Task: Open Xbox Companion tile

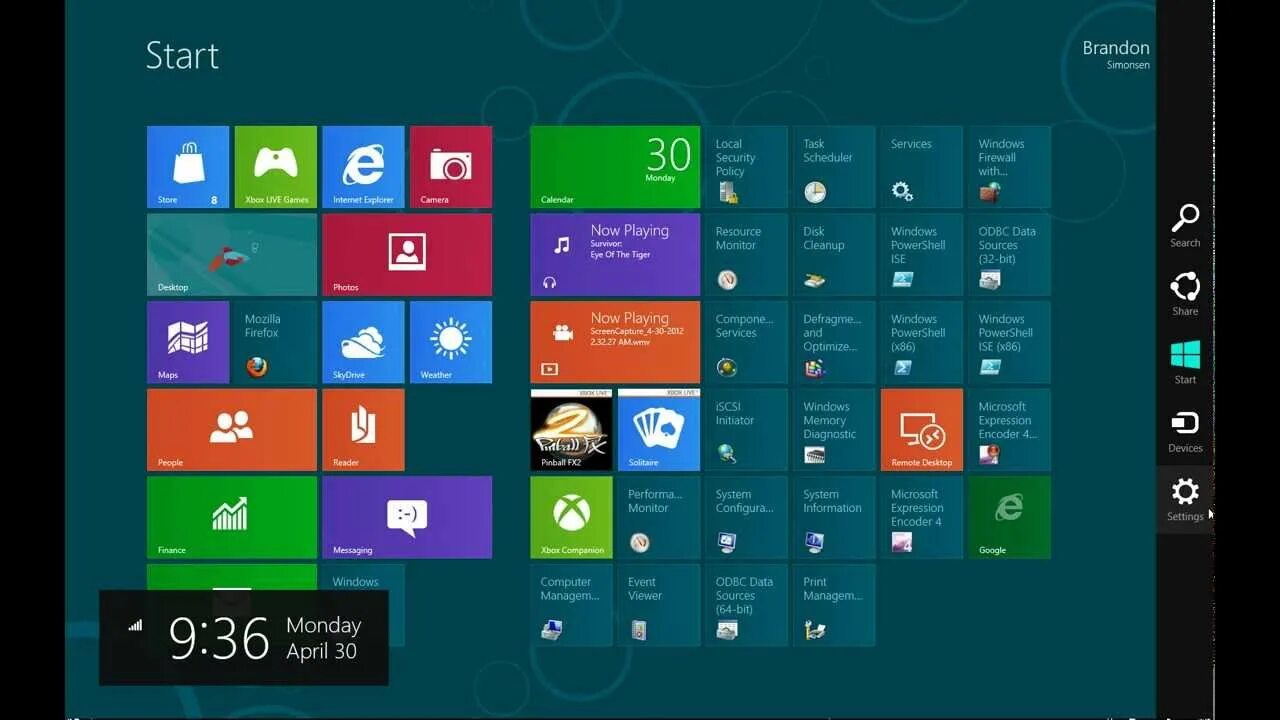Action: 571,517
